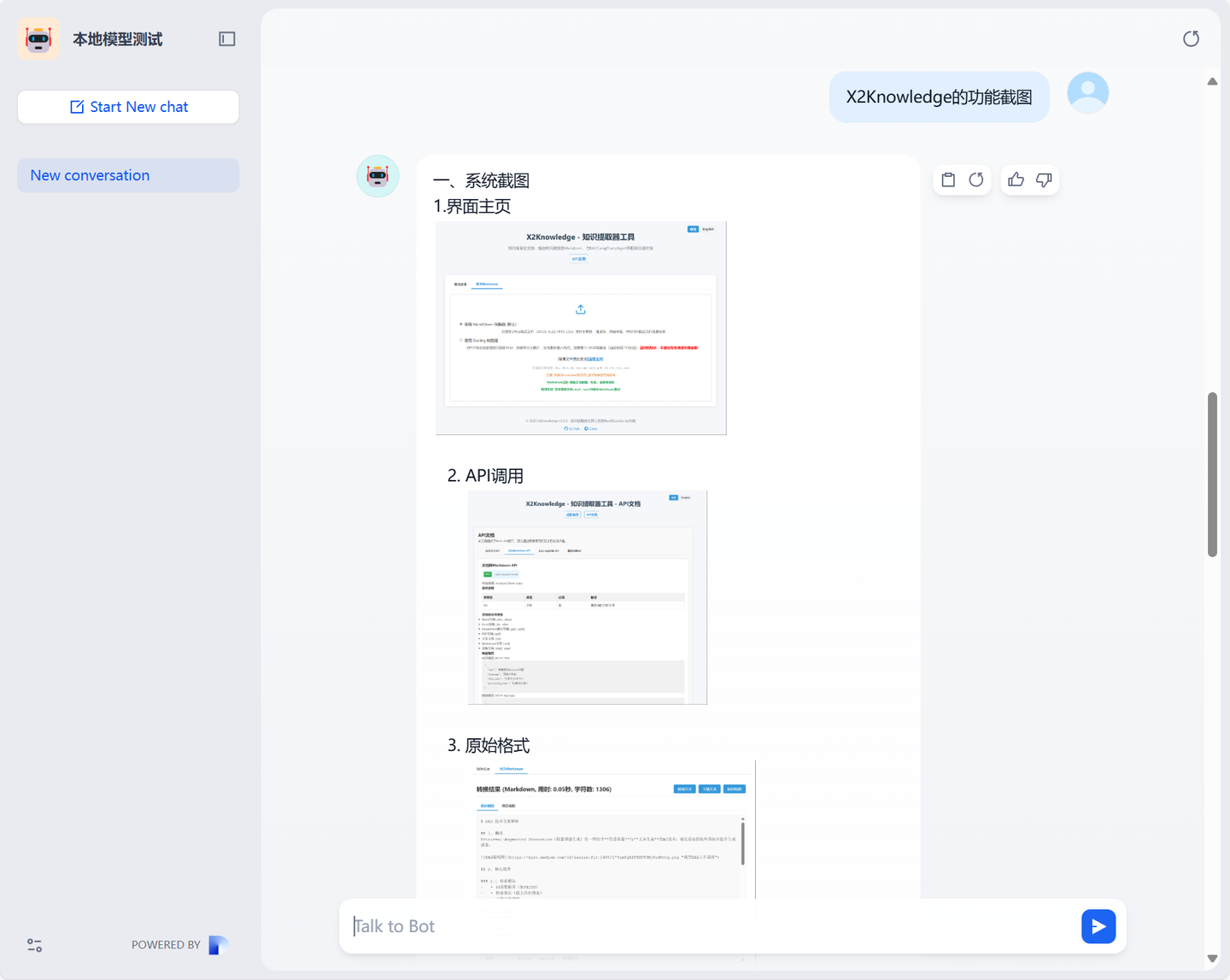The image size is (1230, 980).
Task: Open the New conversation entry
Action: click(x=128, y=175)
